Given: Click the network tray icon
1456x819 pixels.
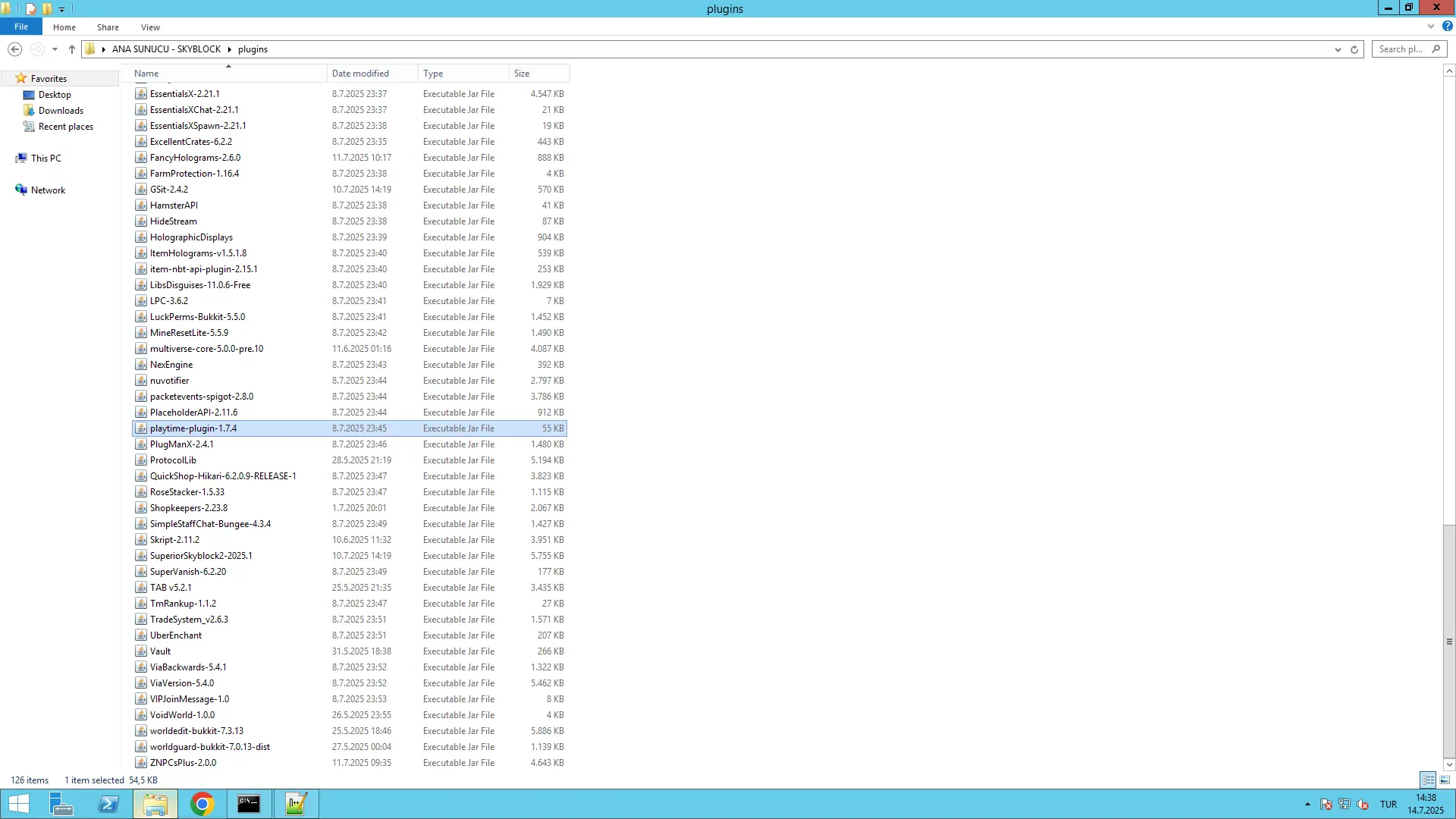Looking at the screenshot, I should [1345, 805].
